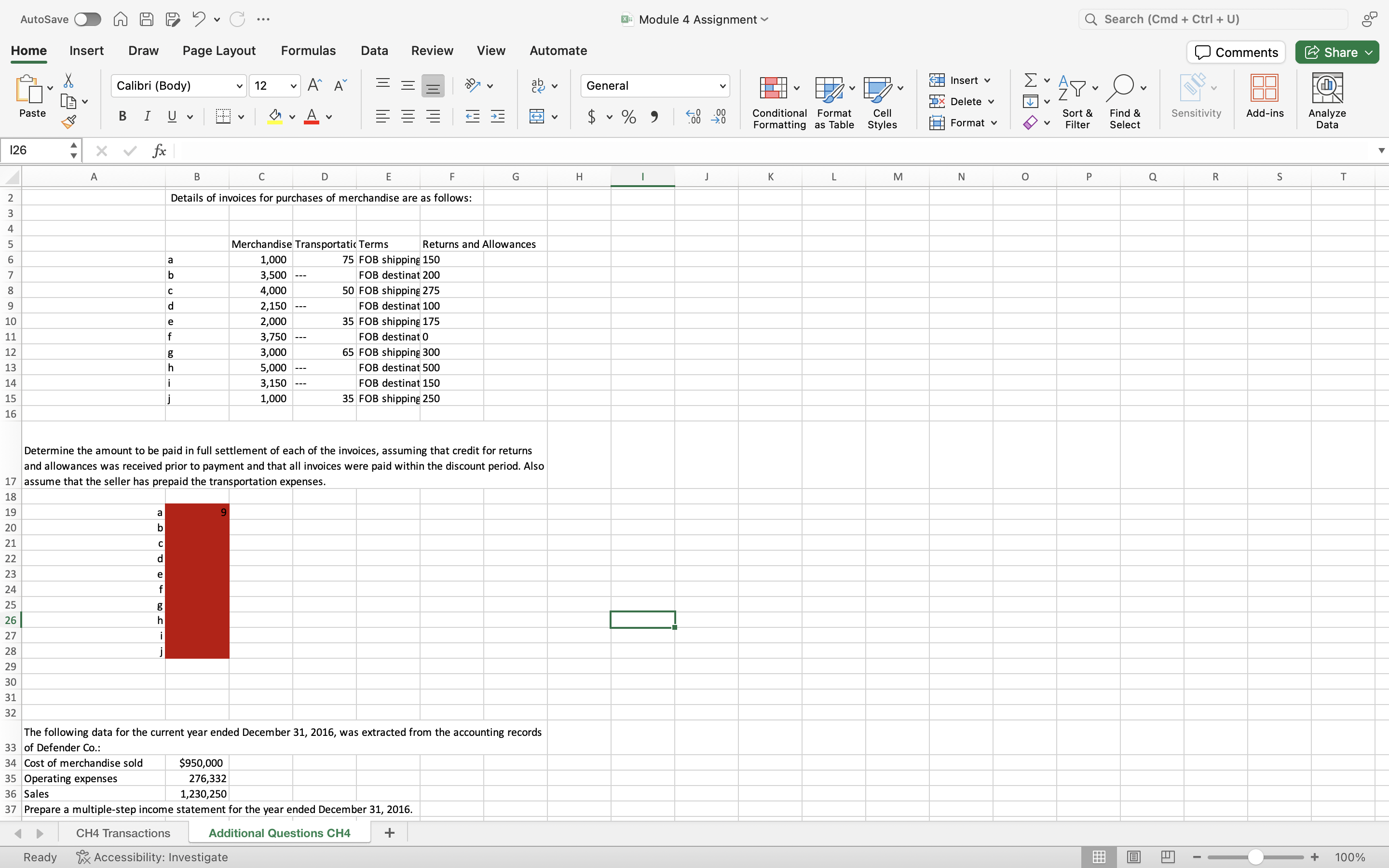Click the Format Painter icon

tap(69, 121)
